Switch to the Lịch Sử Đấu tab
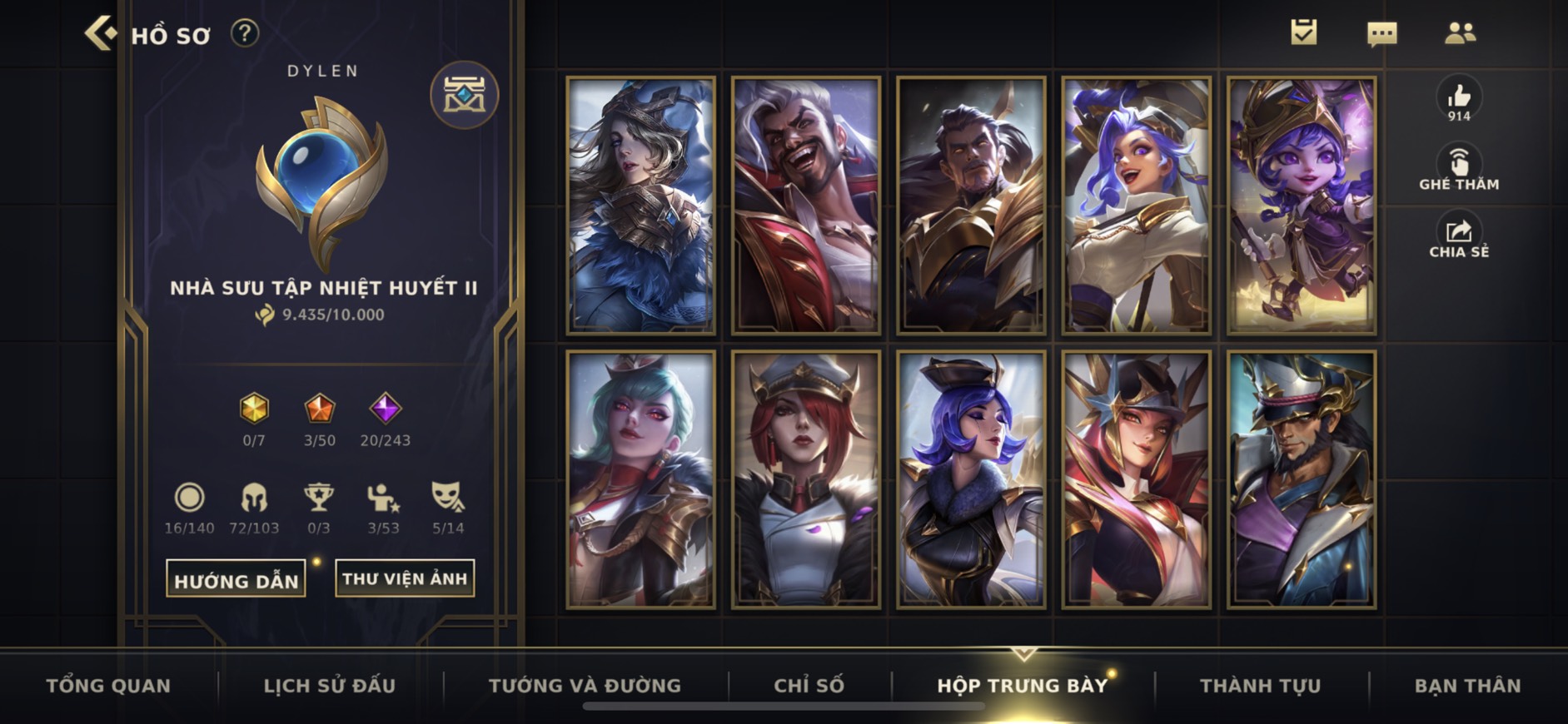This screenshot has width=1568, height=724. click(330, 686)
